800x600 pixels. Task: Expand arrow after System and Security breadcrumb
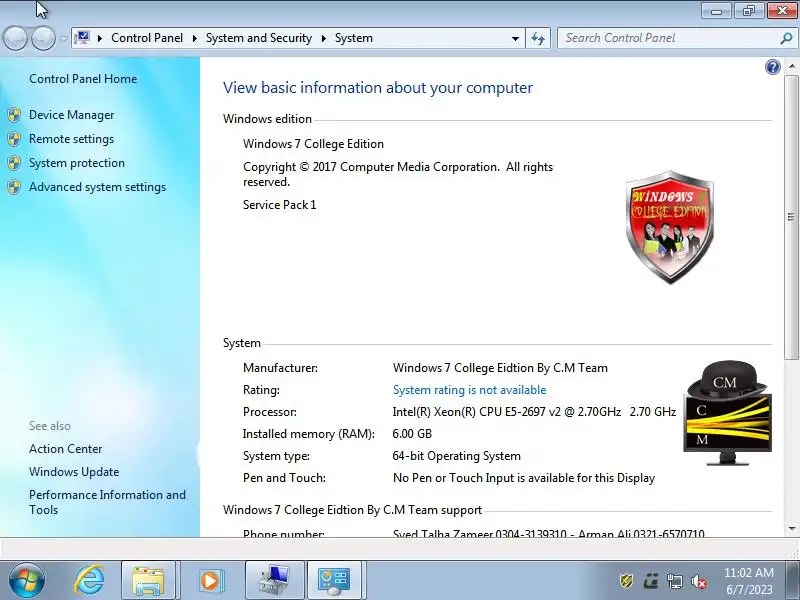click(323, 38)
